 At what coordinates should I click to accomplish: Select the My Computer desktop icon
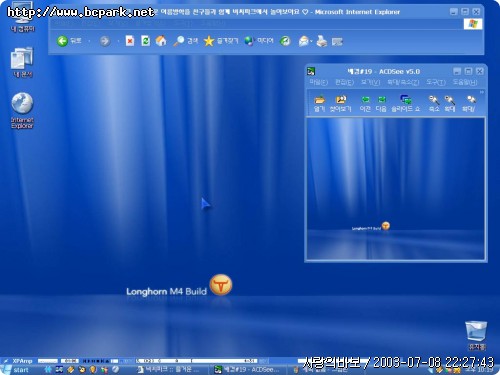pos(22,17)
